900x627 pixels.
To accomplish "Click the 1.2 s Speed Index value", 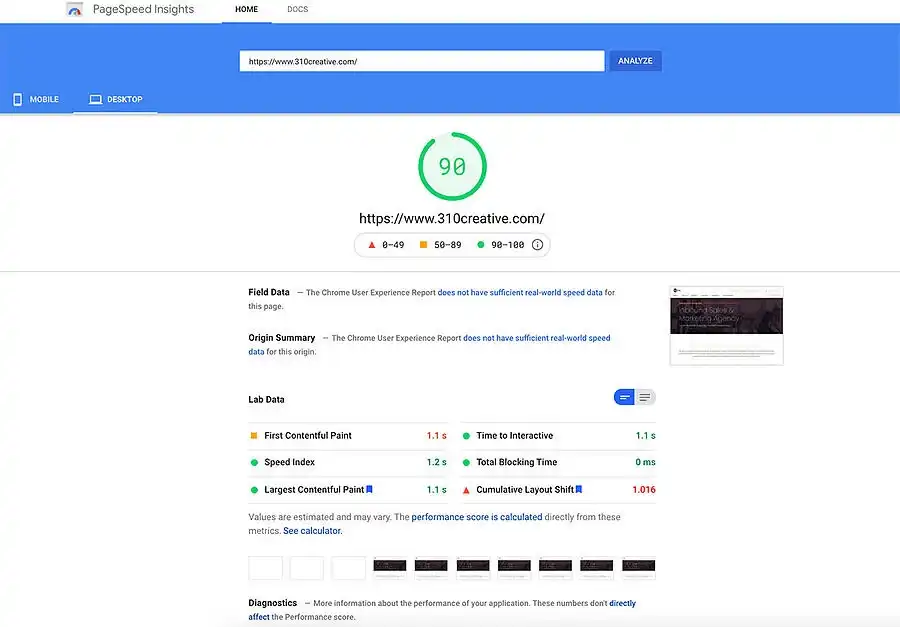I will 436,462.
